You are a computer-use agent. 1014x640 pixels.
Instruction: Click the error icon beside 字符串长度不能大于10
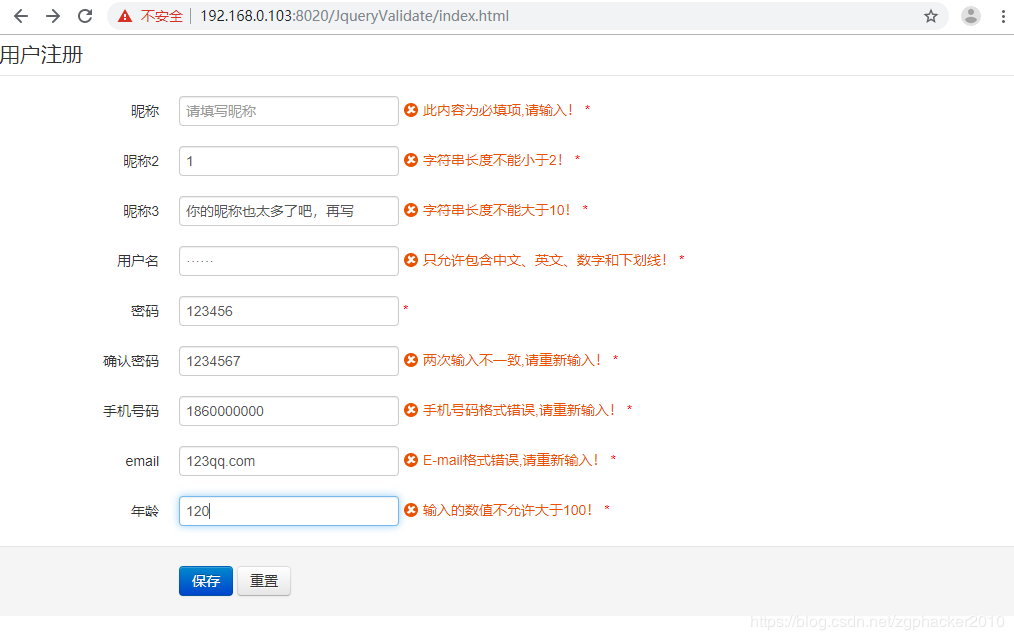[x=411, y=209]
